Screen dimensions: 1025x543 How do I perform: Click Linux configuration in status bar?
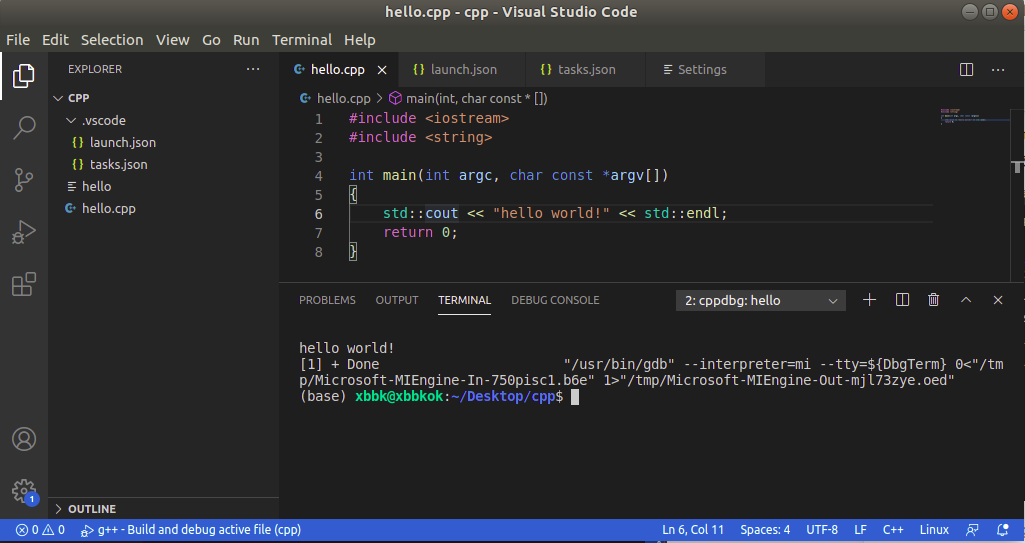(934, 530)
